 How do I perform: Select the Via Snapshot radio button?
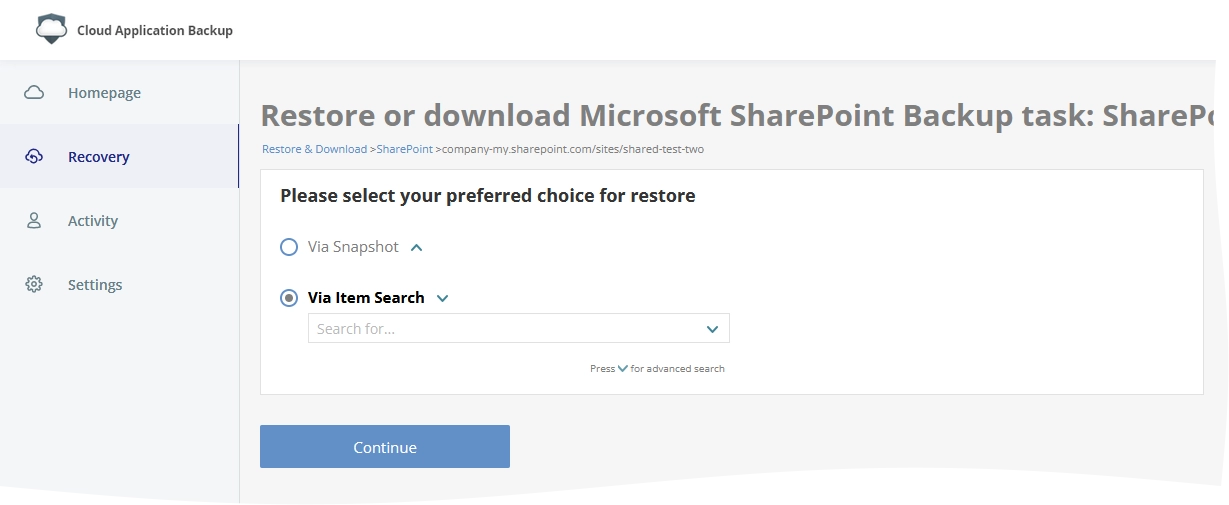289,247
